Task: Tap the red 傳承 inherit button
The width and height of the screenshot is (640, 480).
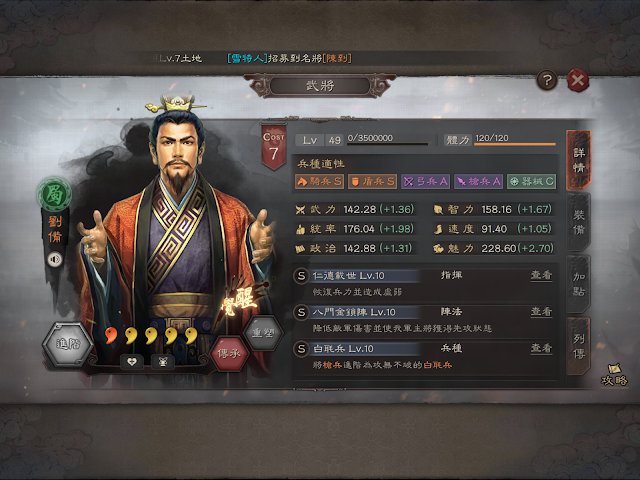Action: point(229,353)
